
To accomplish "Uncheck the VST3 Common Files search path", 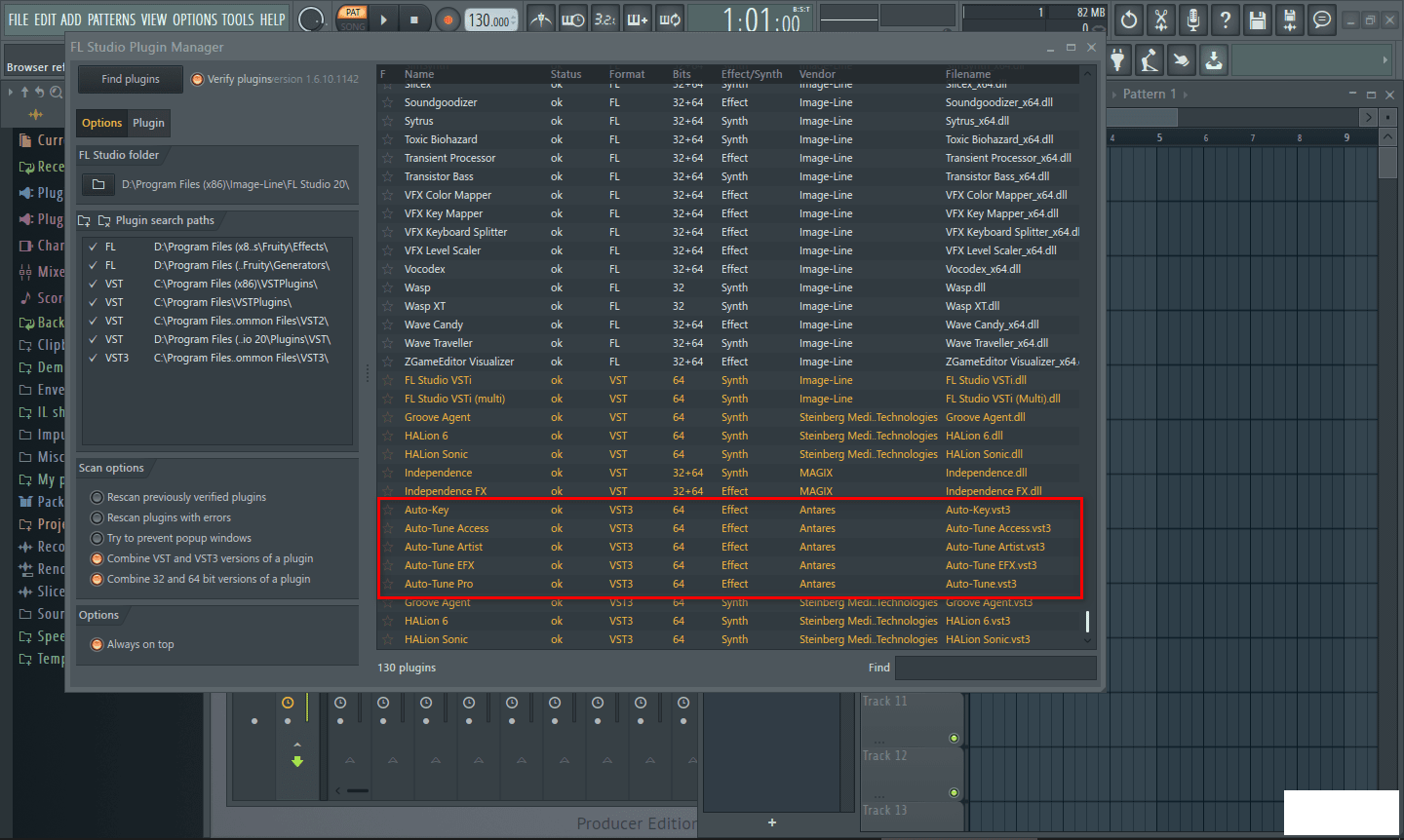I will click(x=93, y=358).
